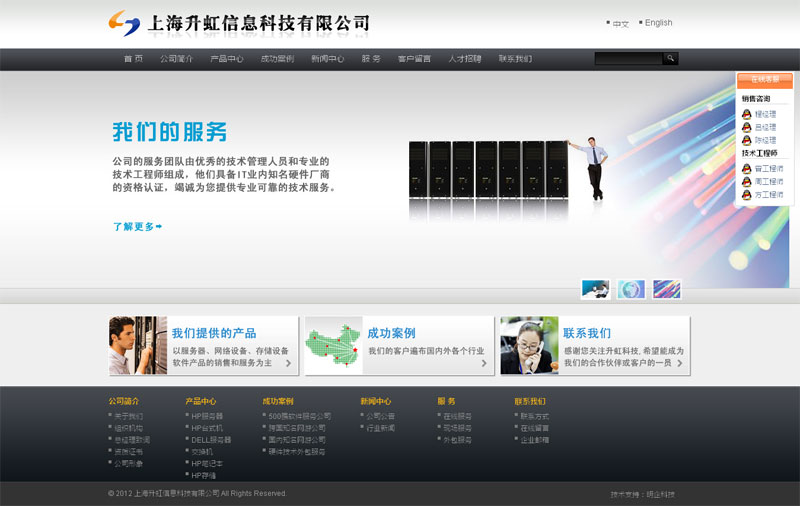Open 联系我们 in the navigation bar
Image resolution: width=800 pixels, height=506 pixels.
point(515,59)
